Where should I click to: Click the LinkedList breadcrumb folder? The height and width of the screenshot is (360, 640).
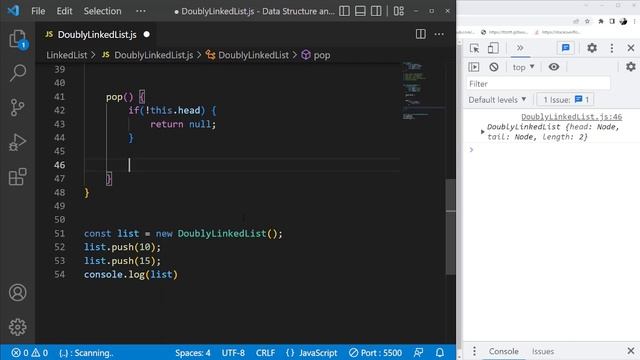pos(67,55)
